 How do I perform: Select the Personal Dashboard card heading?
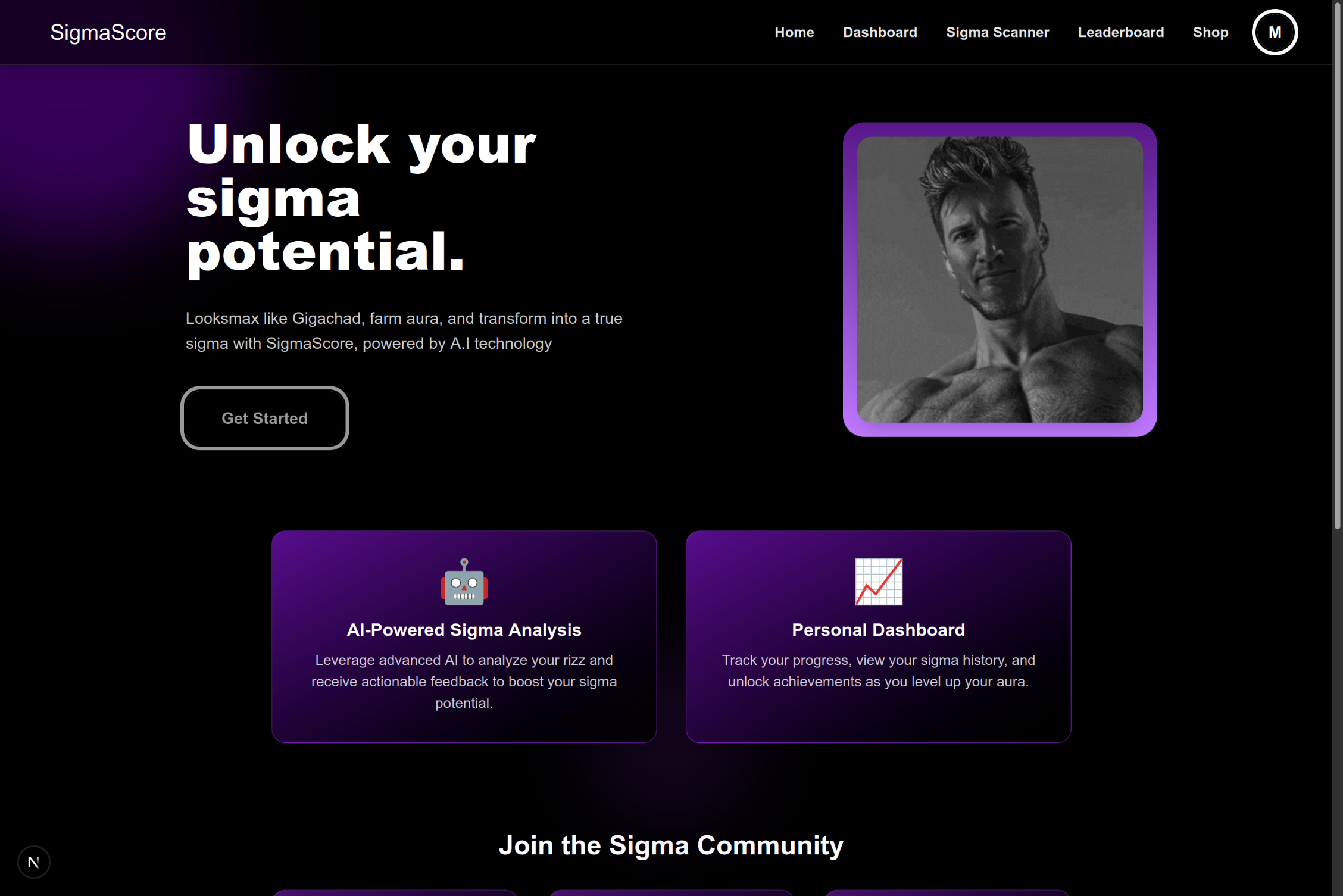(x=878, y=630)
